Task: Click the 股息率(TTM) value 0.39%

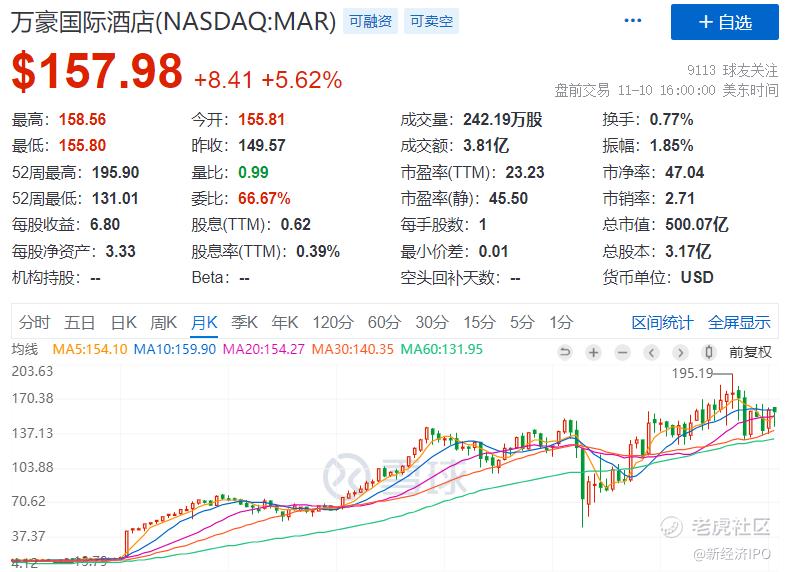Action: [318, 251]
